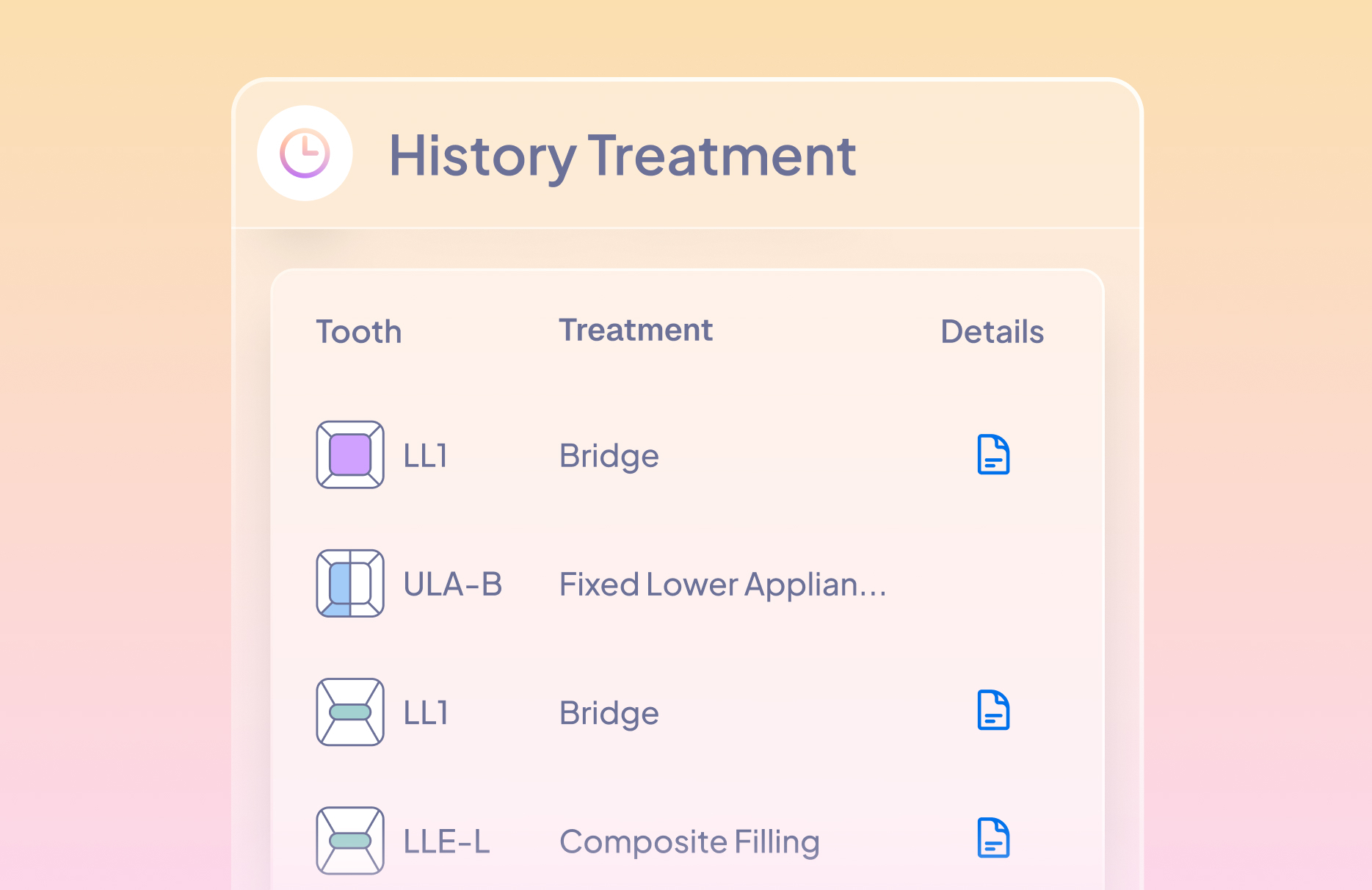1372x890 pixels.
Task: Open details document for teal-tooth LL1 Bridge
Action: [993, 710]
